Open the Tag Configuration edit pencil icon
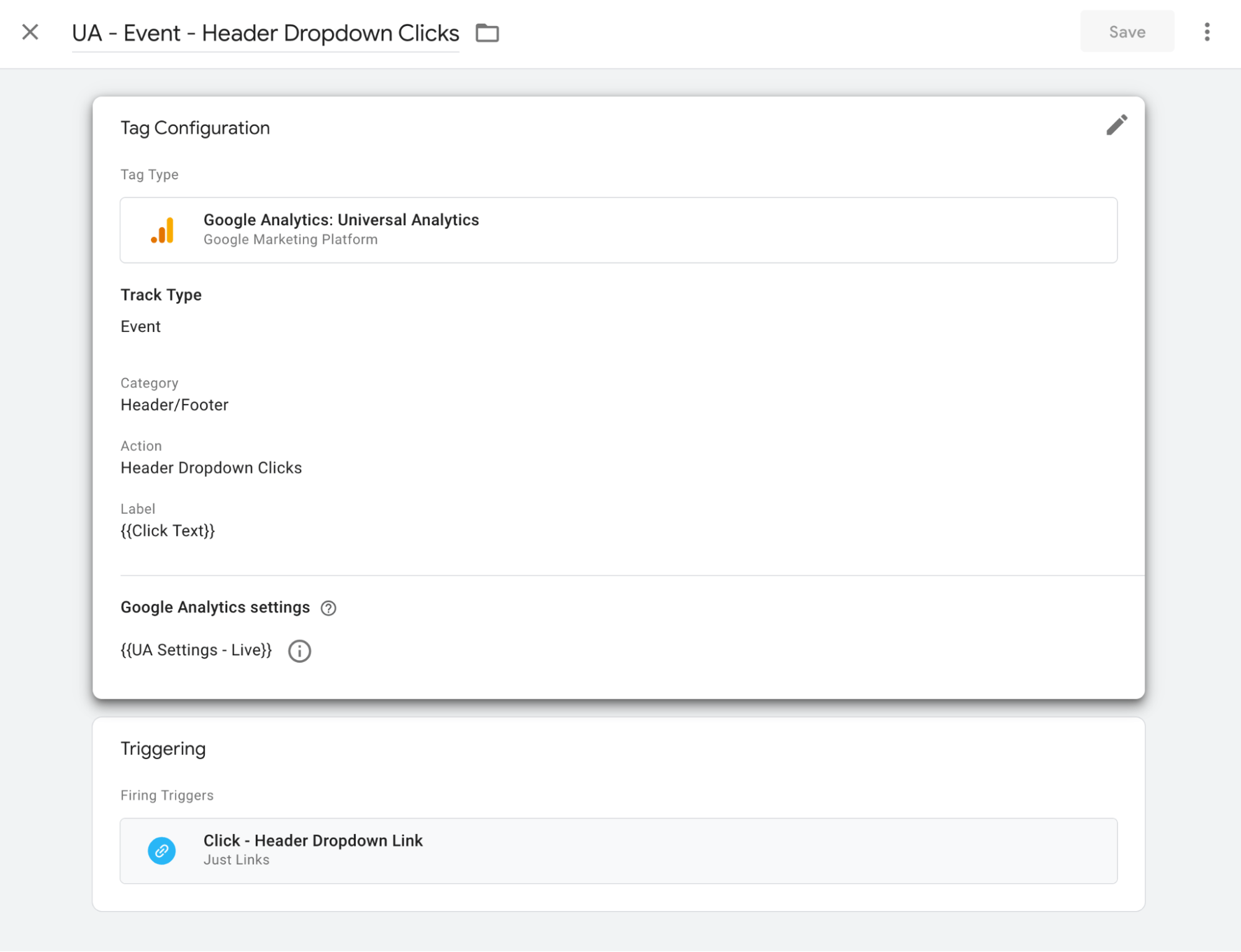Viewport: 1241px width, 952px height. click(x=1116, y=125)
